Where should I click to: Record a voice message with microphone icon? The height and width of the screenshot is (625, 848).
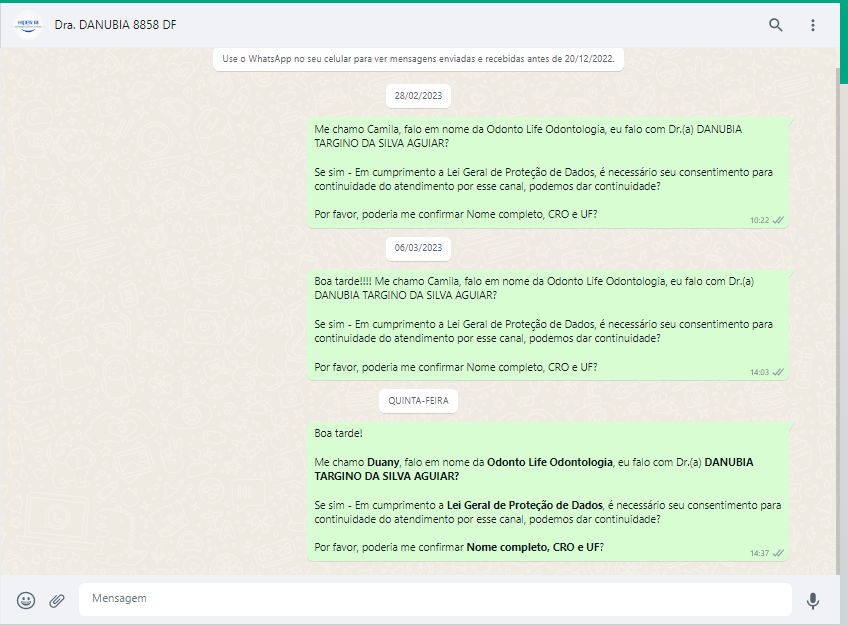click(812, 600)
